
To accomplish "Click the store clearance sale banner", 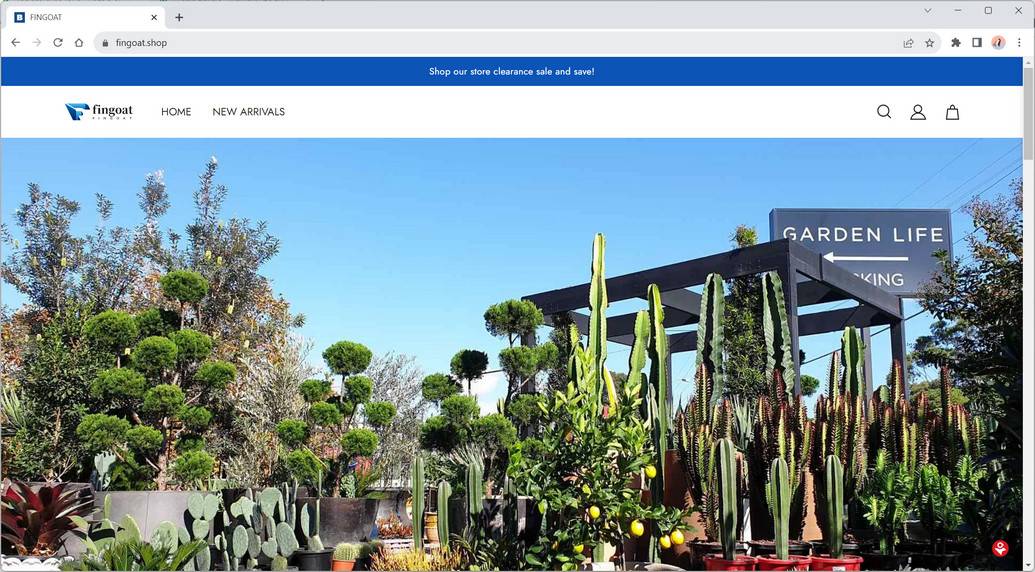I will [x=512, y=71].
